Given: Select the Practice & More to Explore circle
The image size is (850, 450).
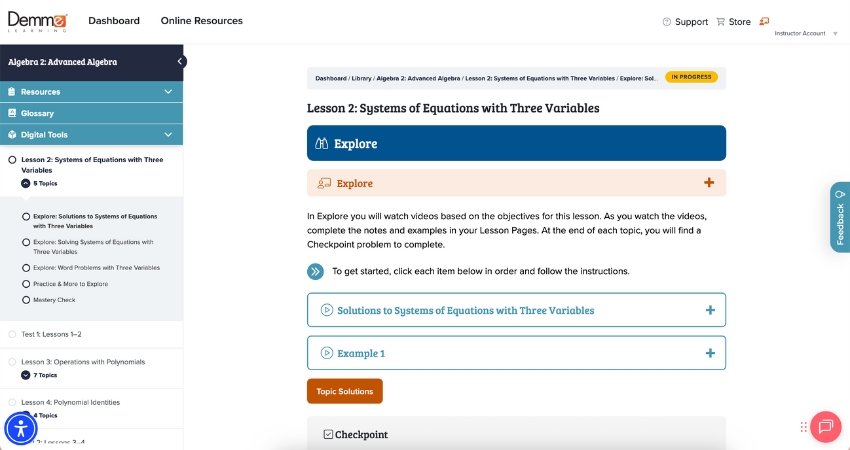Looking at the screenshot, I should [25, 284].
